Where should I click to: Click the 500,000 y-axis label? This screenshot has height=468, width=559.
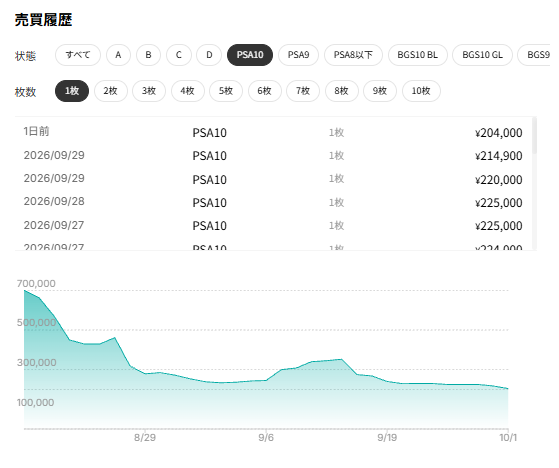pos(36,323)
